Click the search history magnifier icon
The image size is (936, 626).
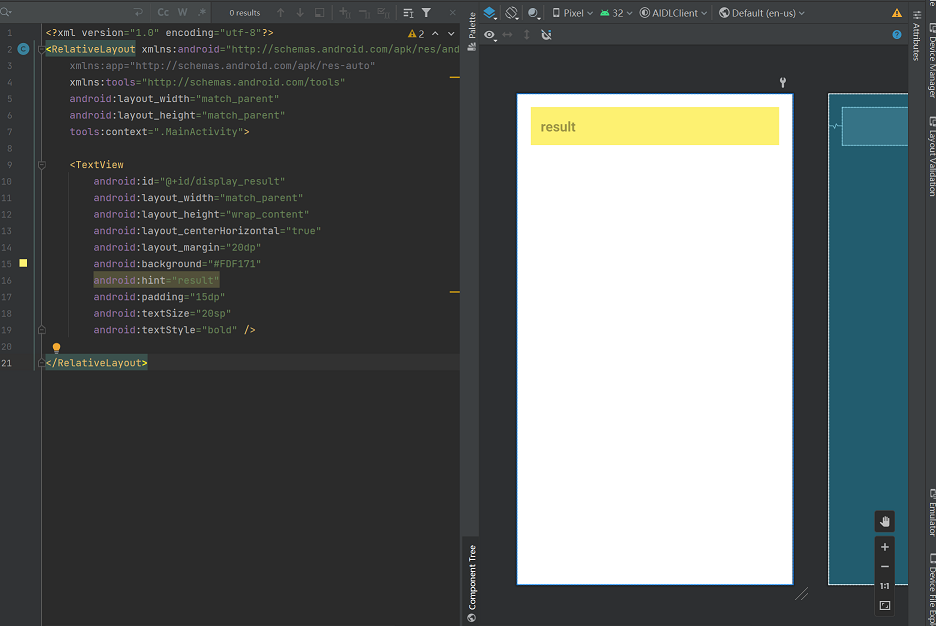coord(6,12)
